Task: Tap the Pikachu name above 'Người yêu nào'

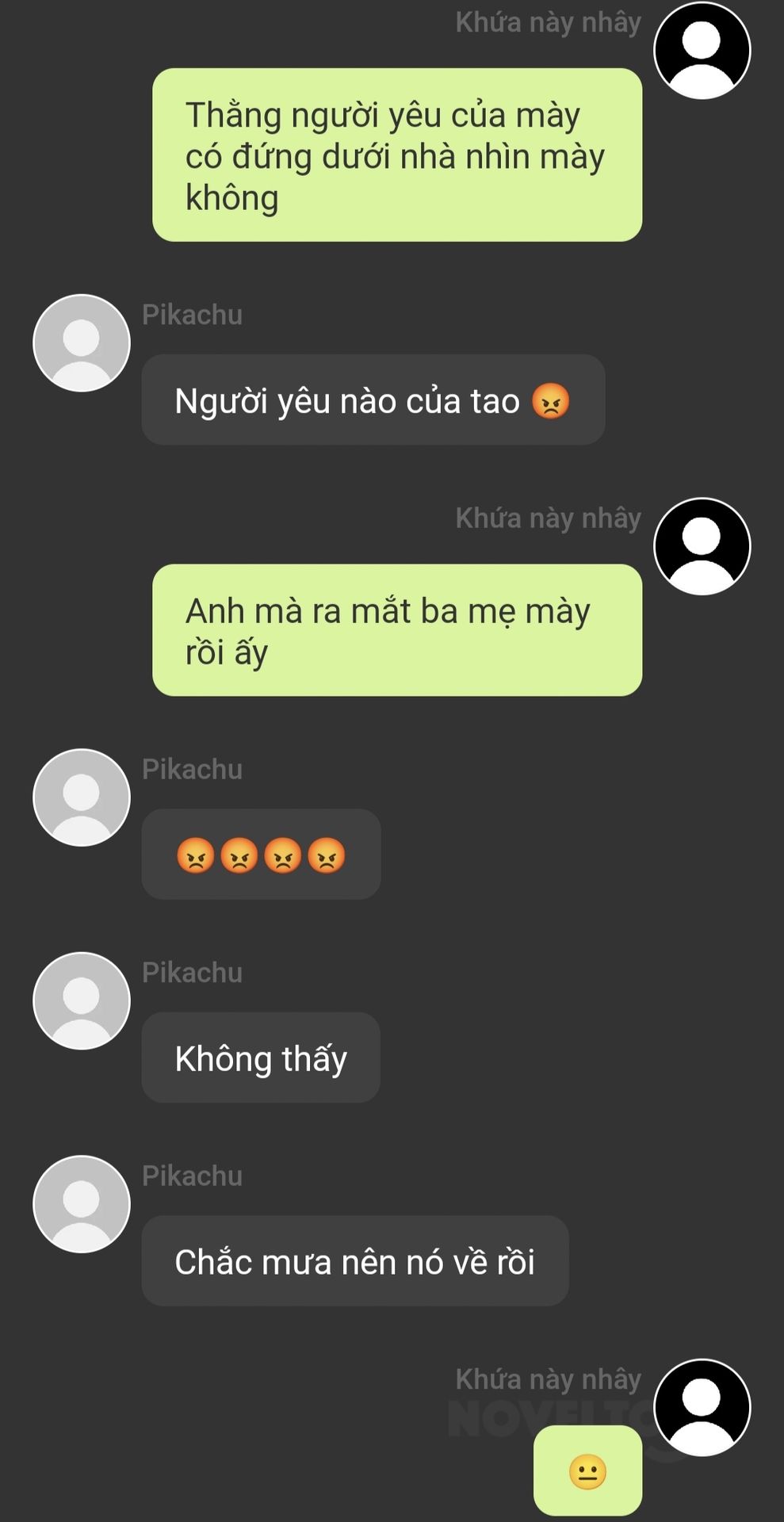Action: [192, 315]
